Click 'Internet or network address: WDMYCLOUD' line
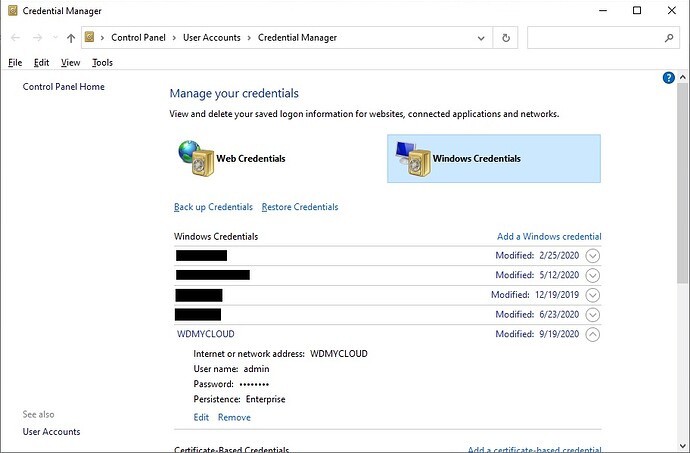690x453 pixels. pyautogui.click(x=280, y=354)
